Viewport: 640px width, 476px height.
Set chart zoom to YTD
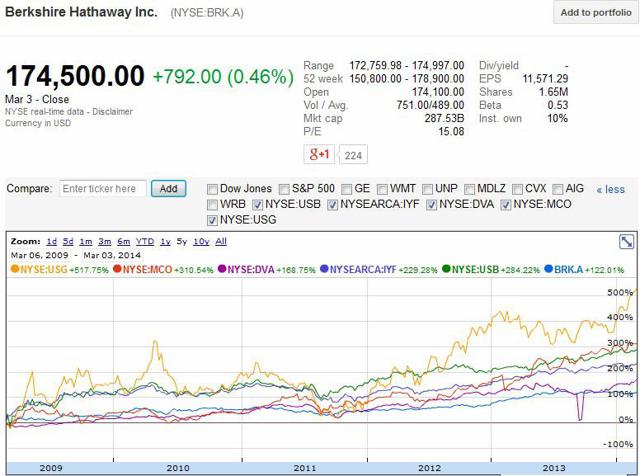(x=145, y=241)
